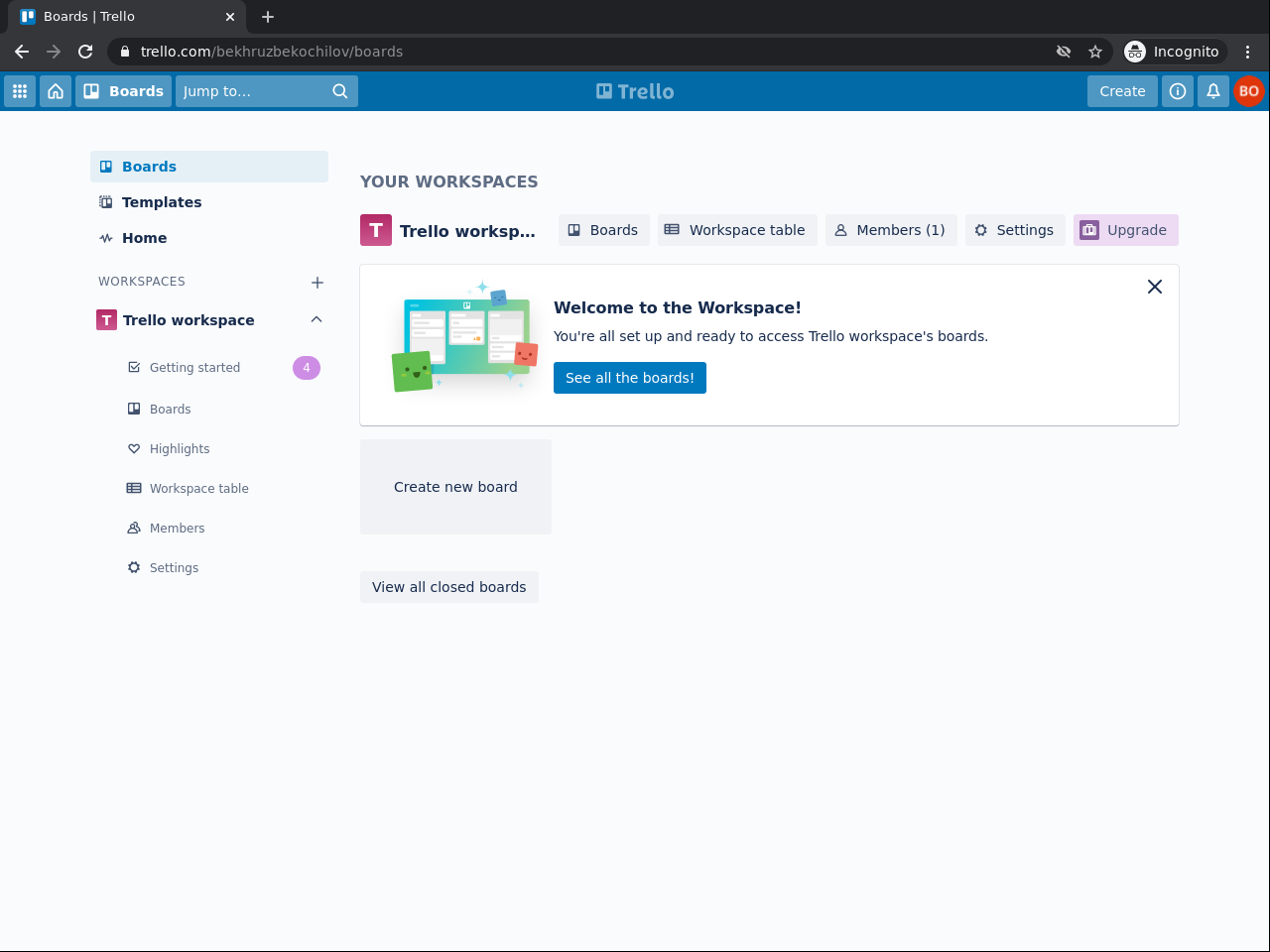Reload the current page
The image size is (1270, 952).
85,52
